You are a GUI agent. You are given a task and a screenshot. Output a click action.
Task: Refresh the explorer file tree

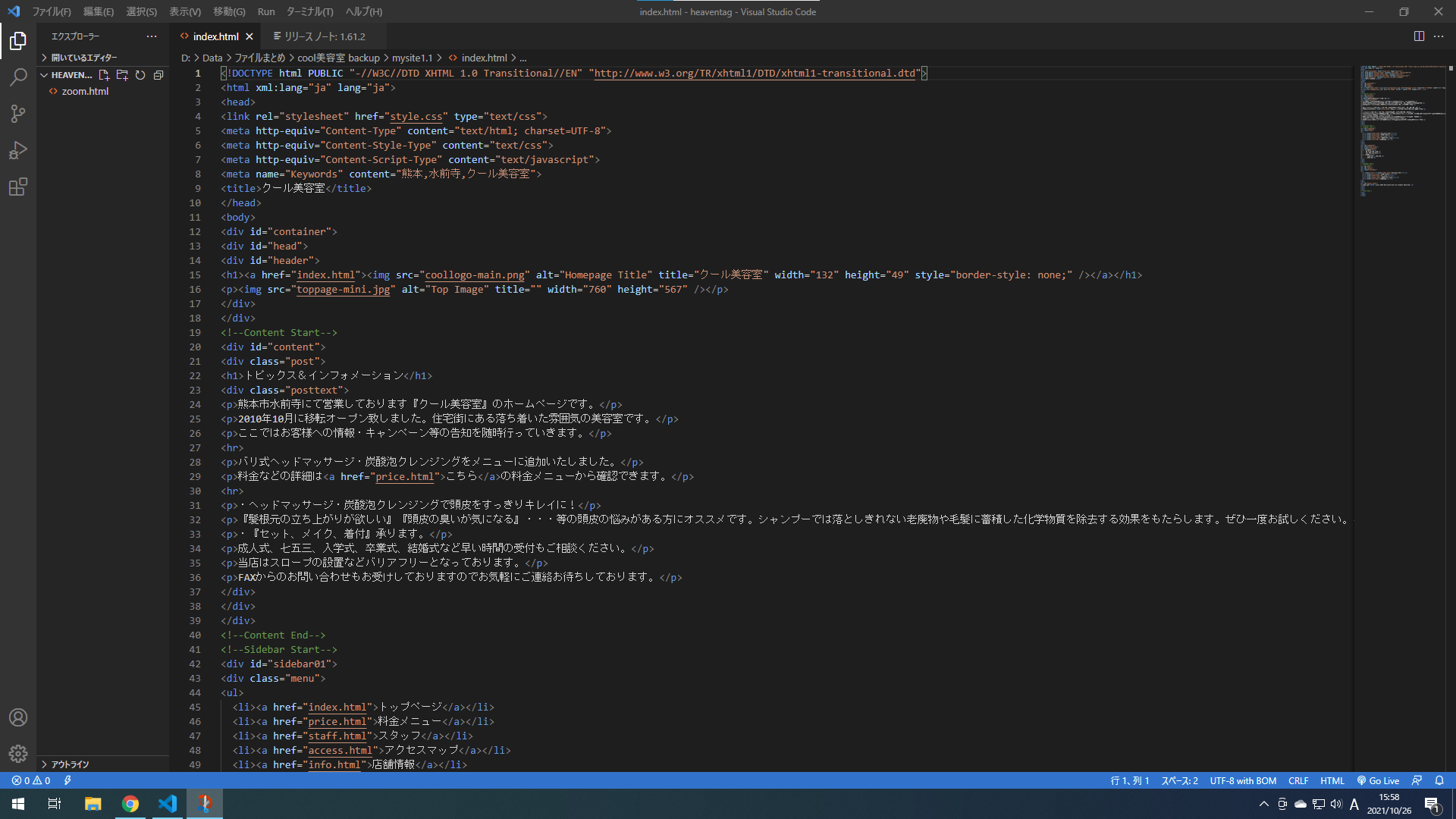(x=140, y=75)
